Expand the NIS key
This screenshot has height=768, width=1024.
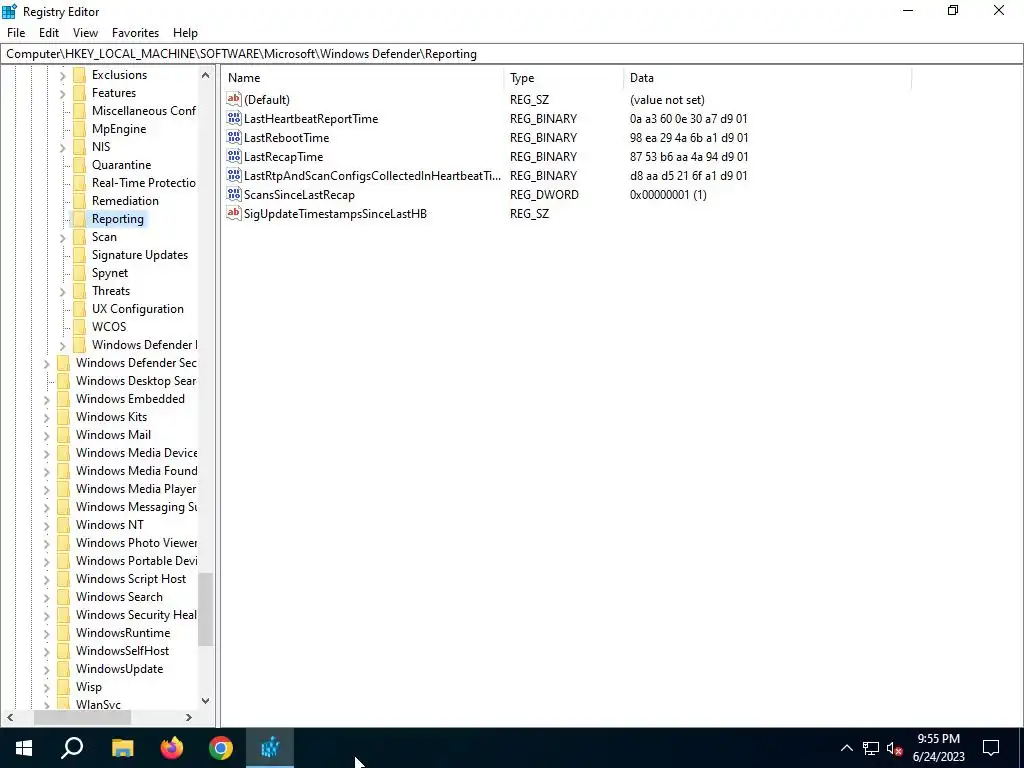(x=63, y=148)
